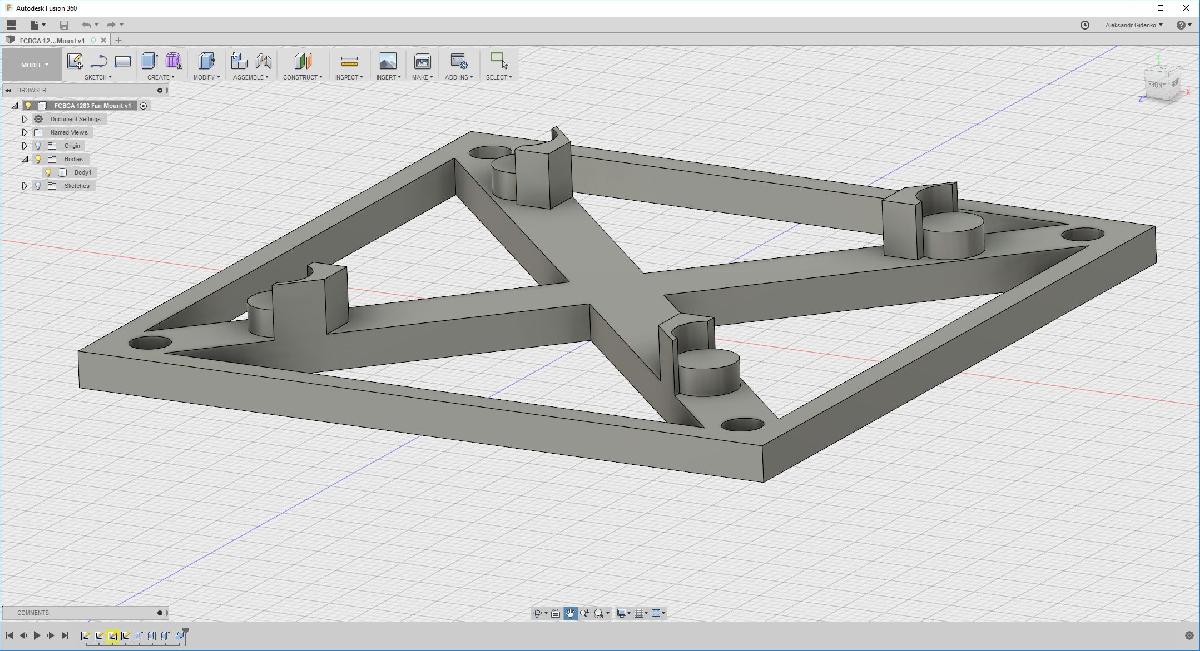1200x651 pixels.
Task: Open the INSERT menu
Action: pyautogui.click(x=387, y=77)
